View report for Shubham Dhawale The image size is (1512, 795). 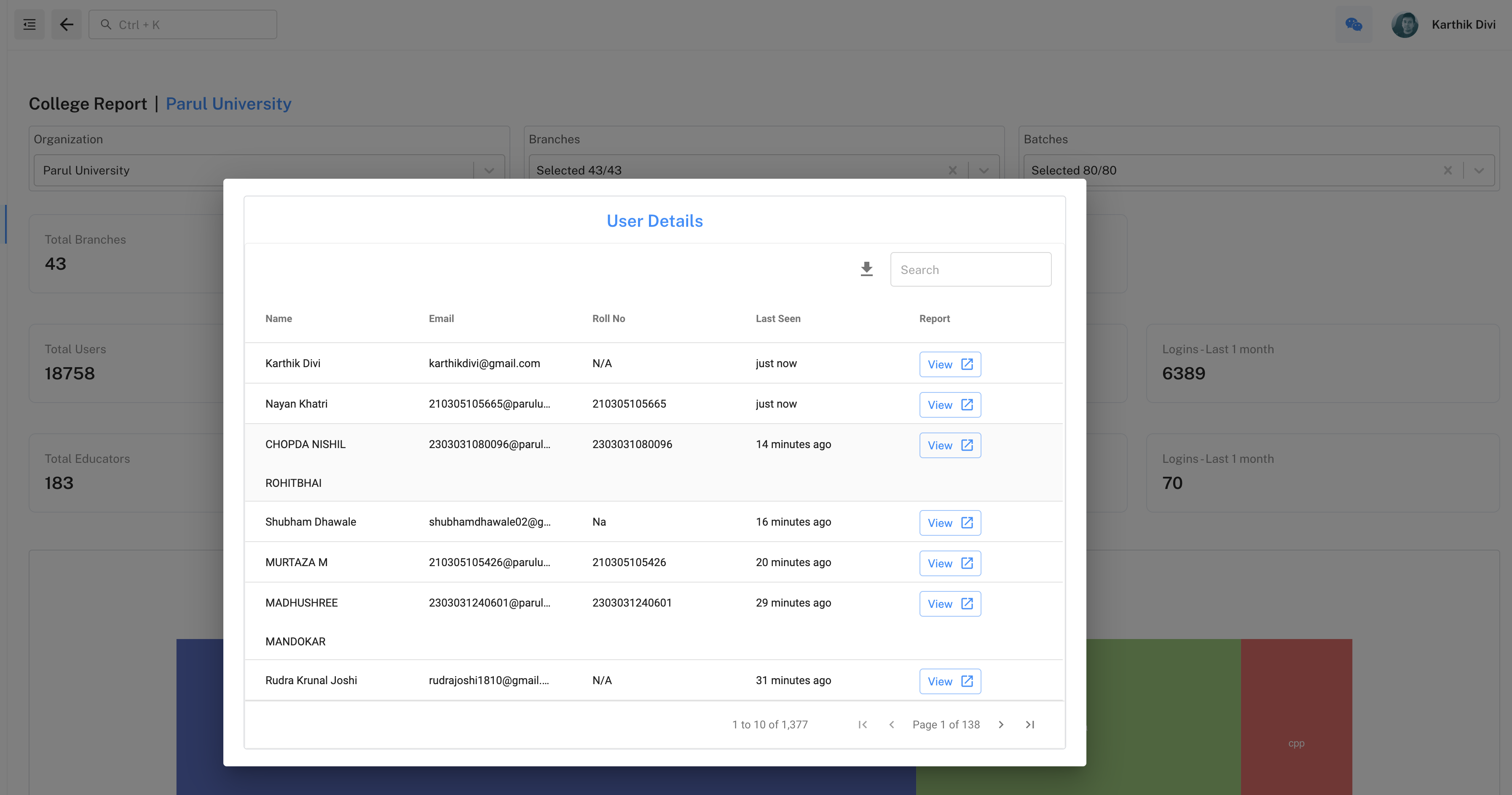tap(950, 523)
